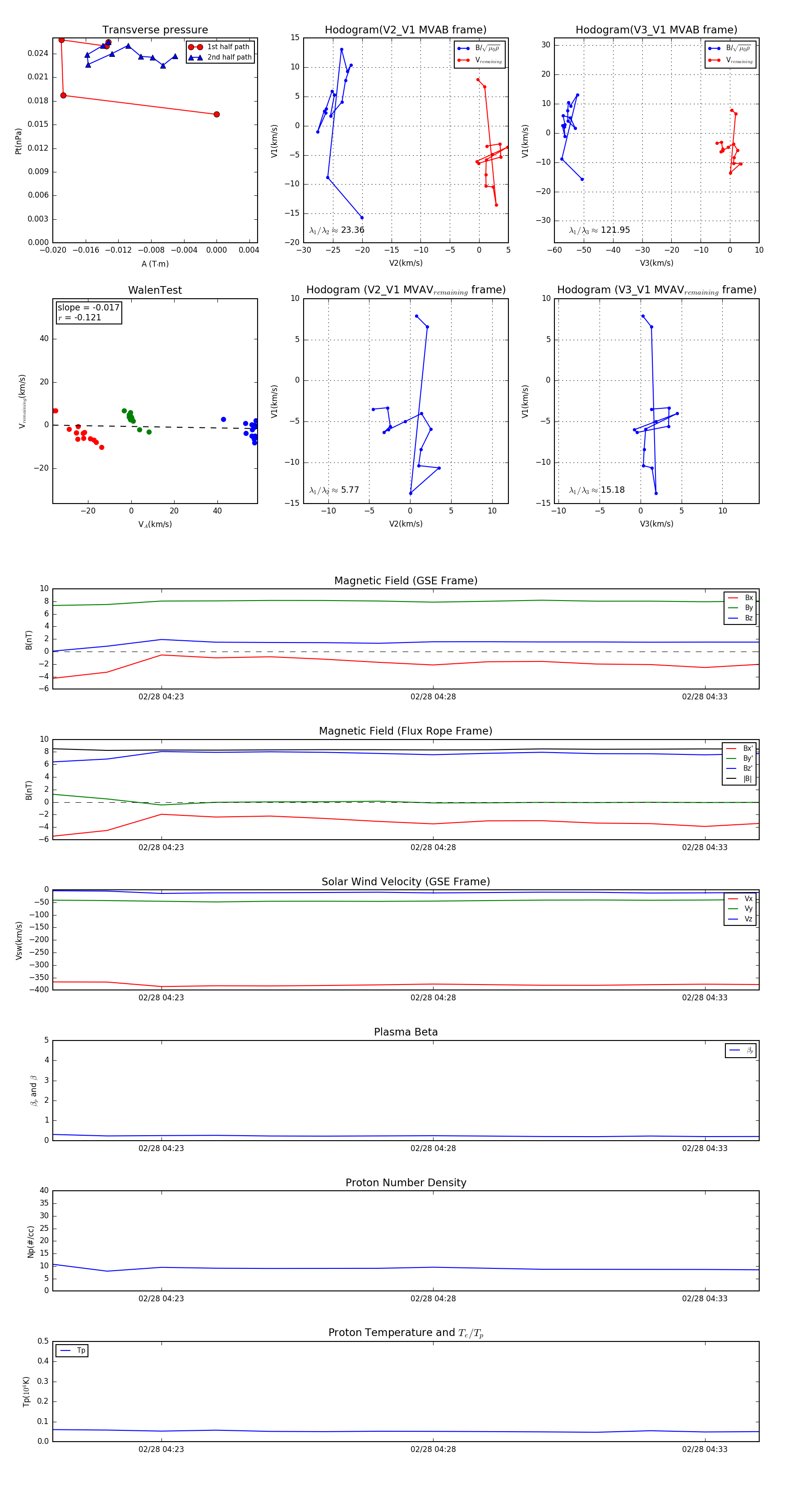Viewport: 812px width, 1489px height.
Task: Click the MVAV V2_V1 hodogram title
Action: (406, 290)
